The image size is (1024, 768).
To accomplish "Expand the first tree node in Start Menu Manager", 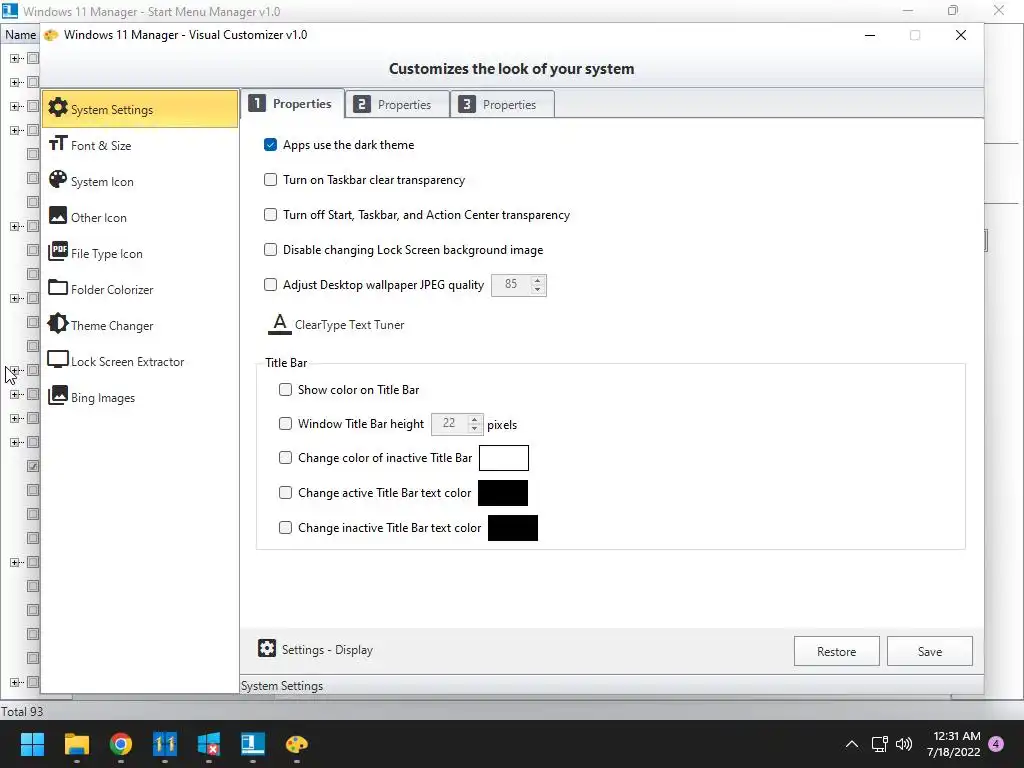I will coord(14,58).
